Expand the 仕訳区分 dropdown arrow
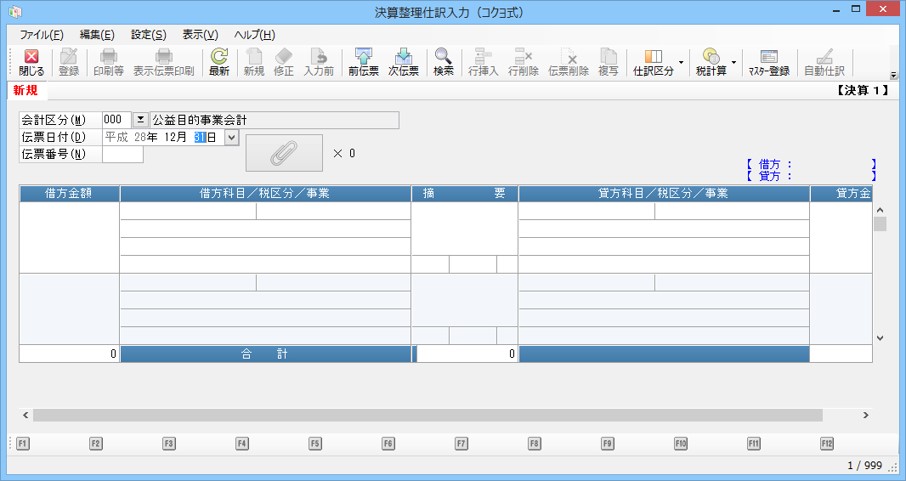This screenshot has width=906, height=481. pos(681,62)
